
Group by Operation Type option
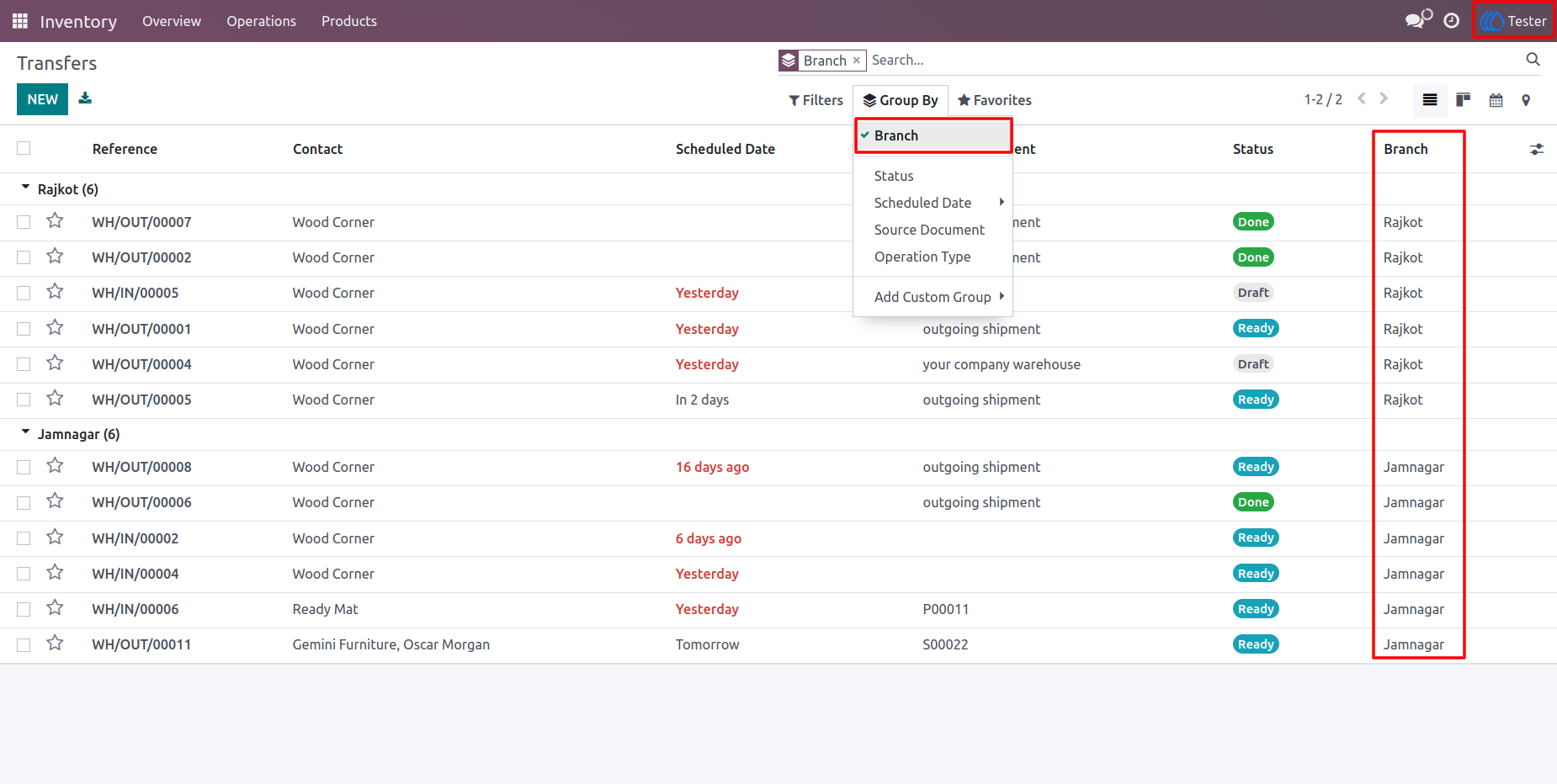tap(933, 257)
